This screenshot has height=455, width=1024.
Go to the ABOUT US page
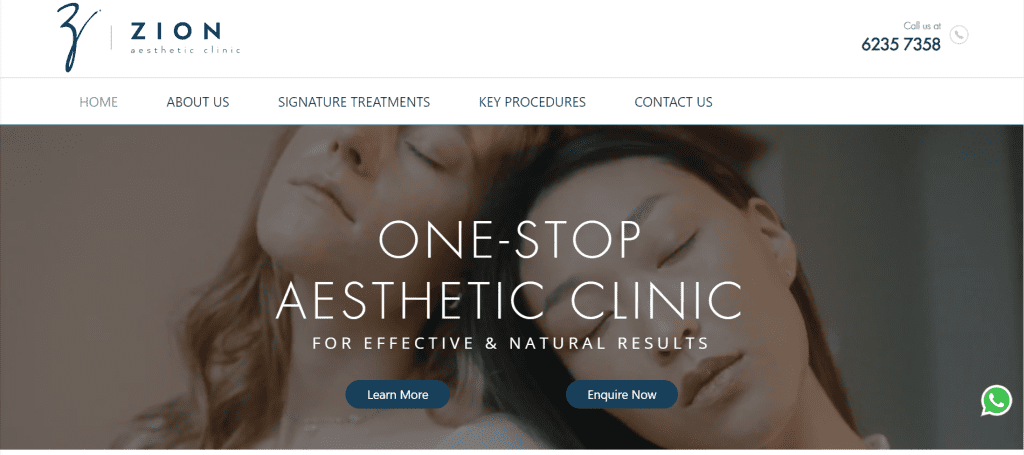click(198, 102)
